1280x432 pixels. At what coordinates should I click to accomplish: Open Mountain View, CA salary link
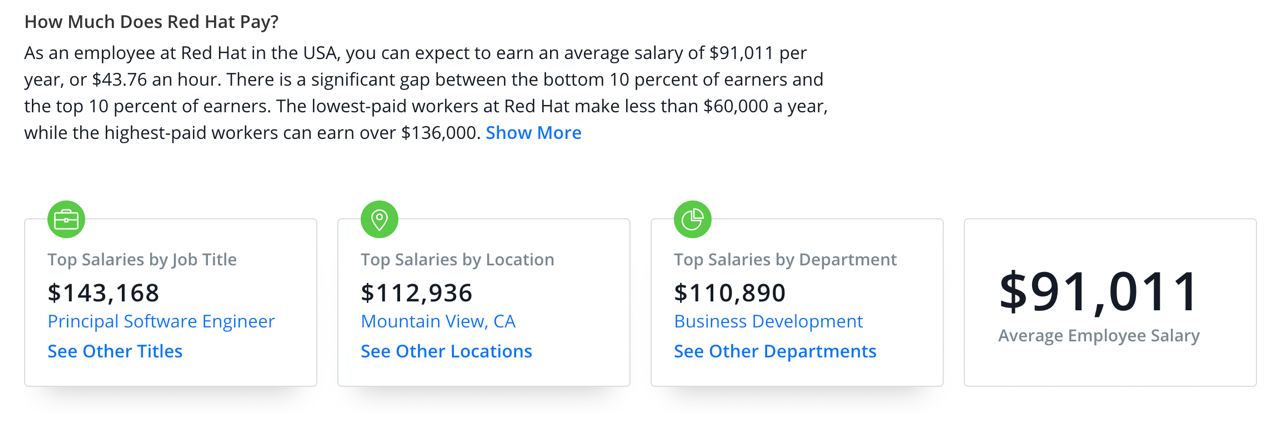click(438, 321)
